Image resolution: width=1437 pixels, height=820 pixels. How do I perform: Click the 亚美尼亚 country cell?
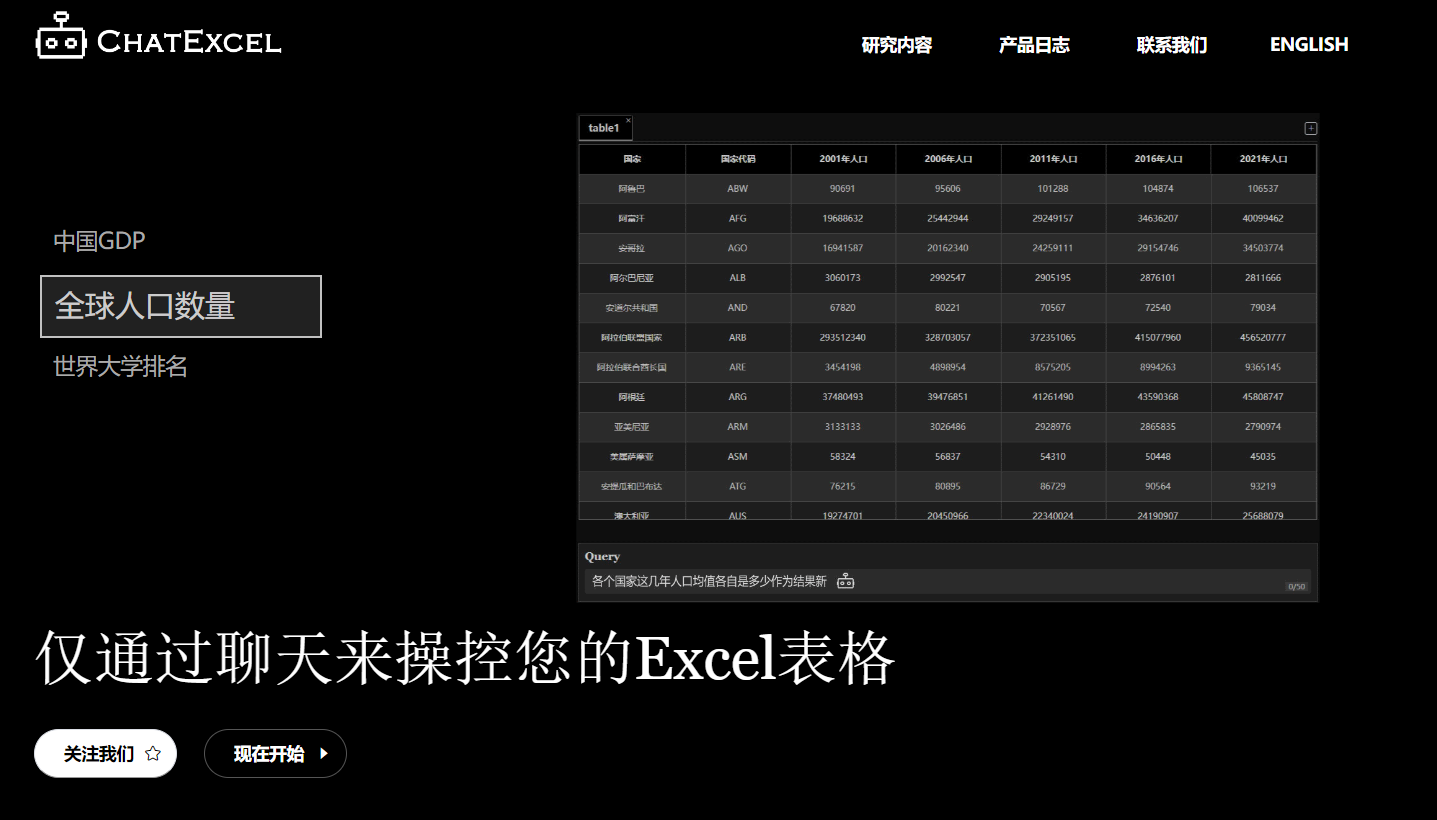pyautogui.click(x=632, y=427)
